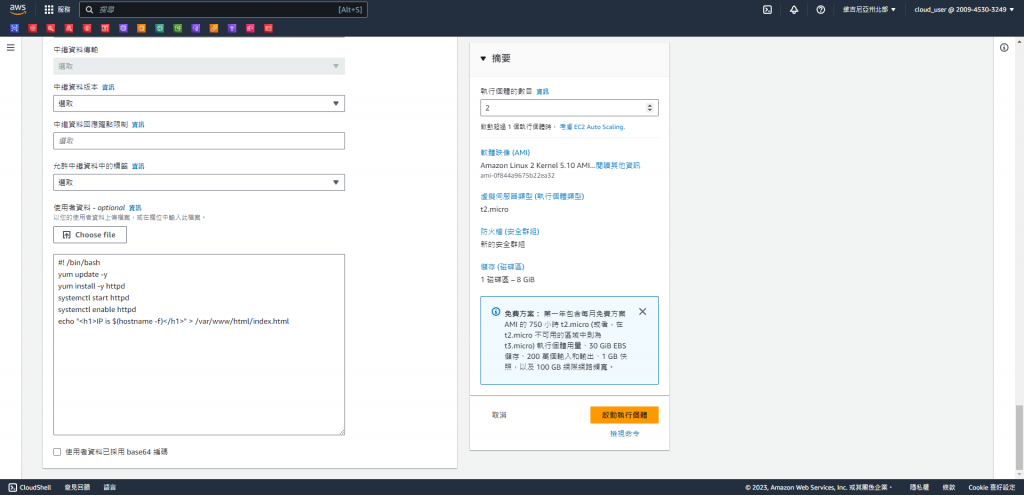Dismiss the 免費方案 notice with X
The height and width of the screenshot is (495, 1024).
click(x=643, y=311)
